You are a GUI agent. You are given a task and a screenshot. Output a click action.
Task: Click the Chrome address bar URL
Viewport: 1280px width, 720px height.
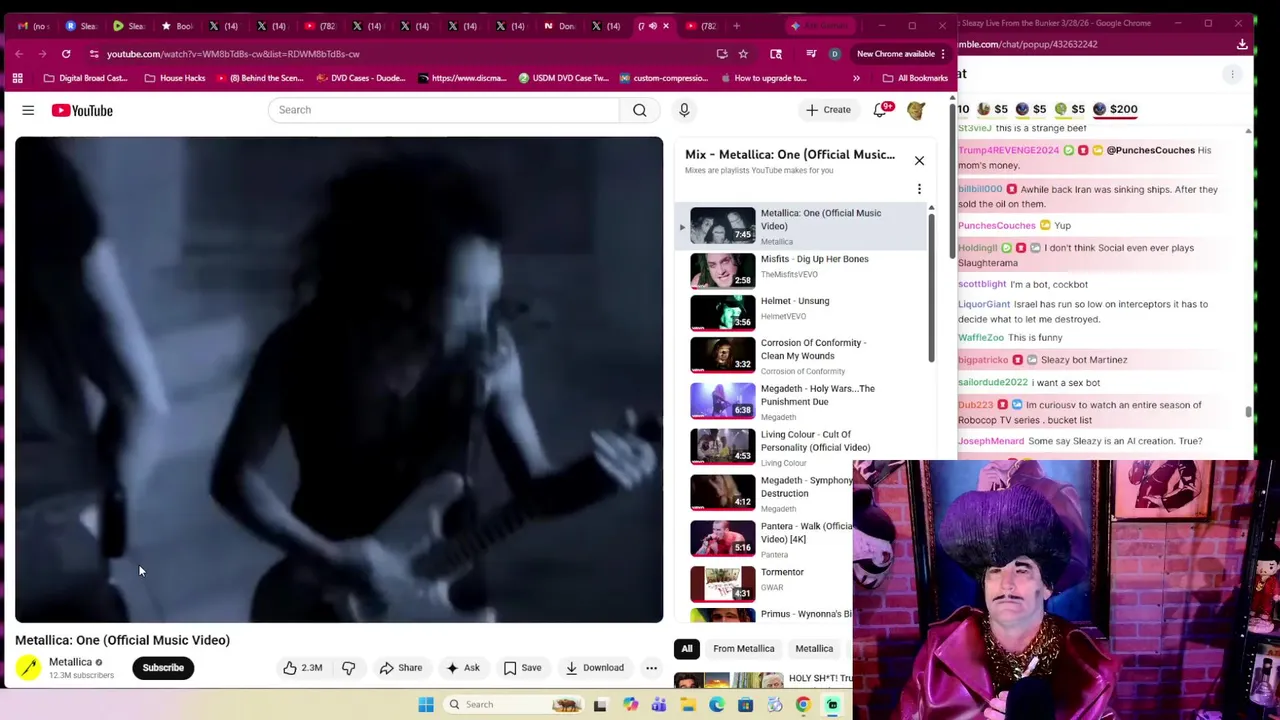click(233, 54)
